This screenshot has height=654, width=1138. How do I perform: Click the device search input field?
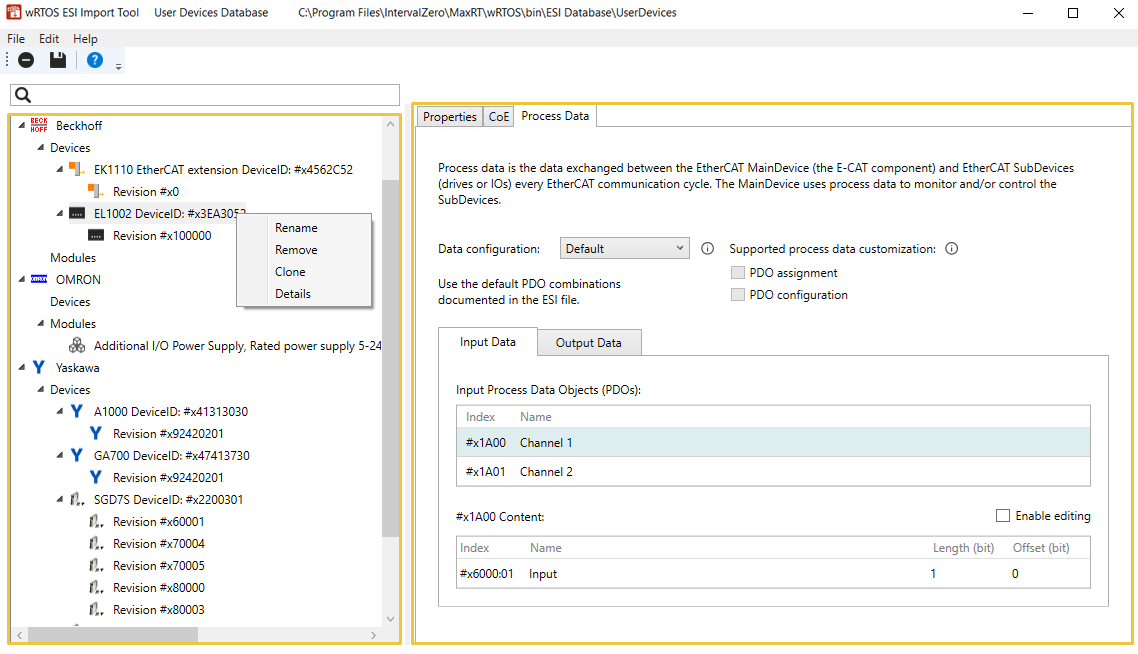[x=210, y=95]
